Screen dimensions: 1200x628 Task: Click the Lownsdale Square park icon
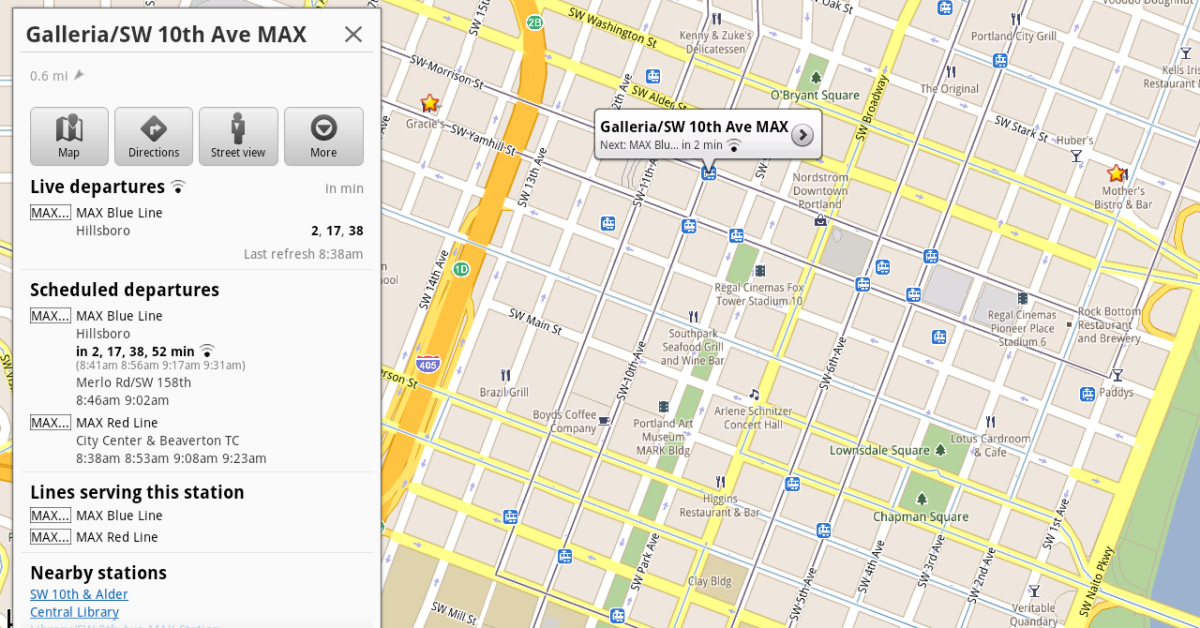[x=940, y=450]
